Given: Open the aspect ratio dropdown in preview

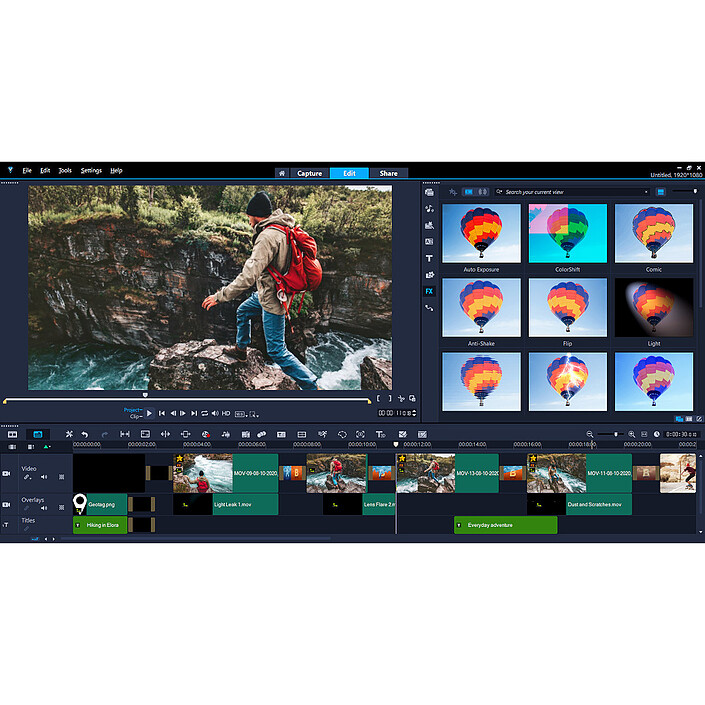Looking at the screenshot, I should point(241,414).
